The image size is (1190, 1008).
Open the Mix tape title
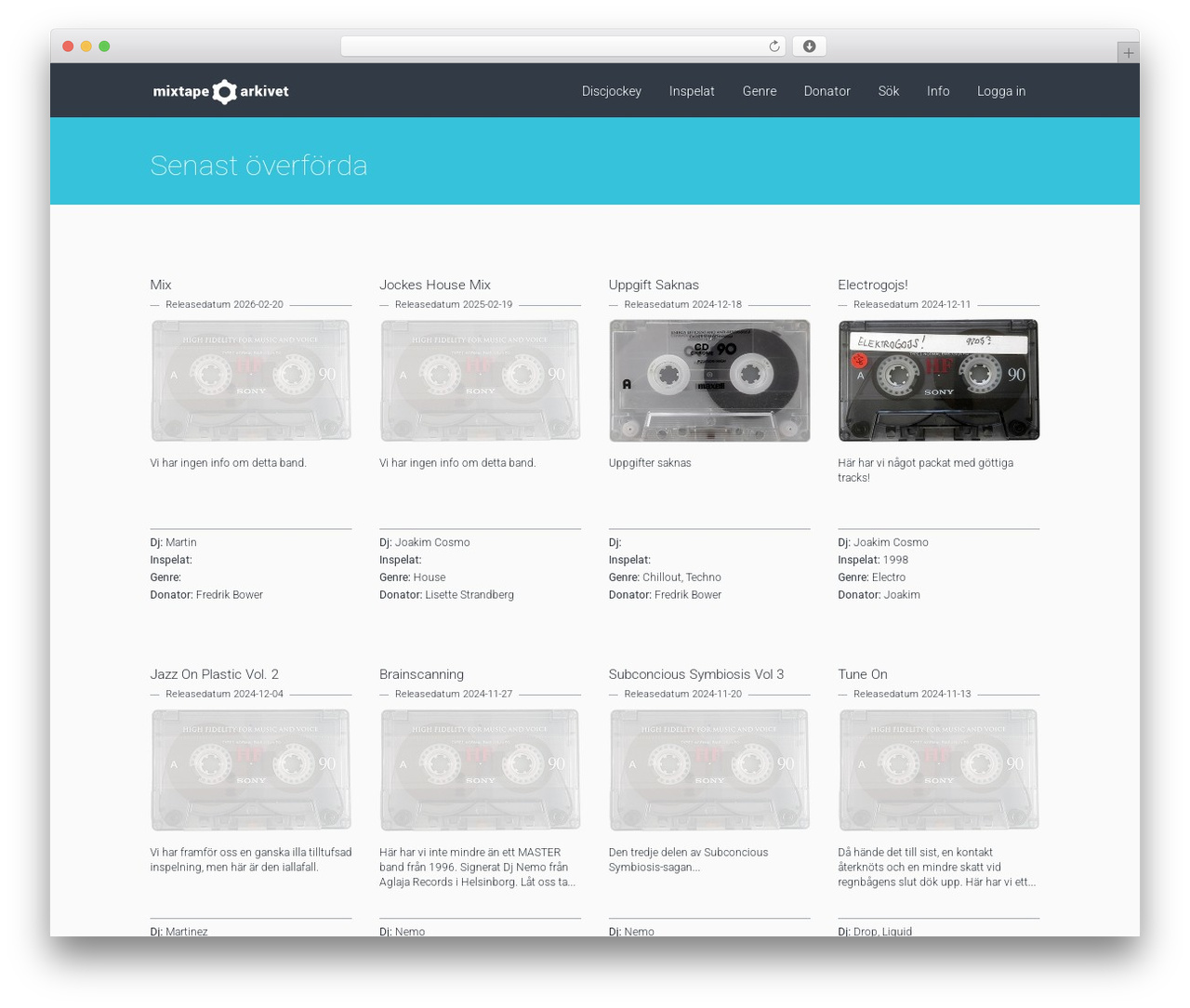[161, 285]
